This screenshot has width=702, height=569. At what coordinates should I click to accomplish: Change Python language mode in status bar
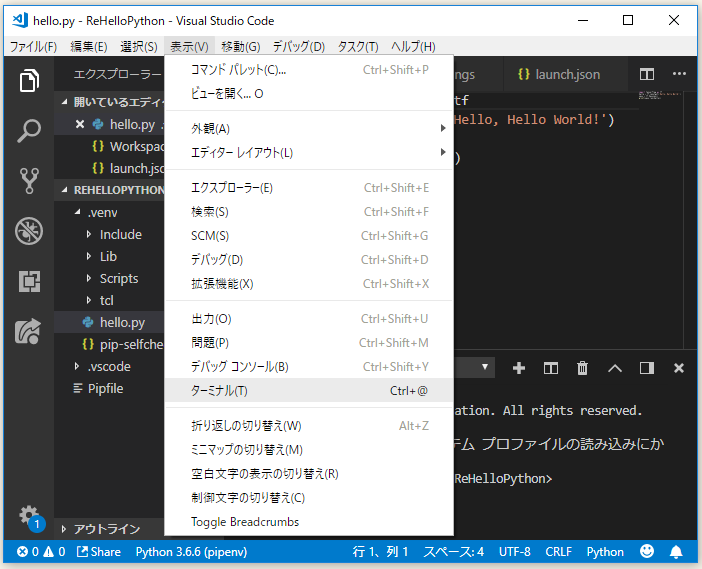[x=605, y=552]
